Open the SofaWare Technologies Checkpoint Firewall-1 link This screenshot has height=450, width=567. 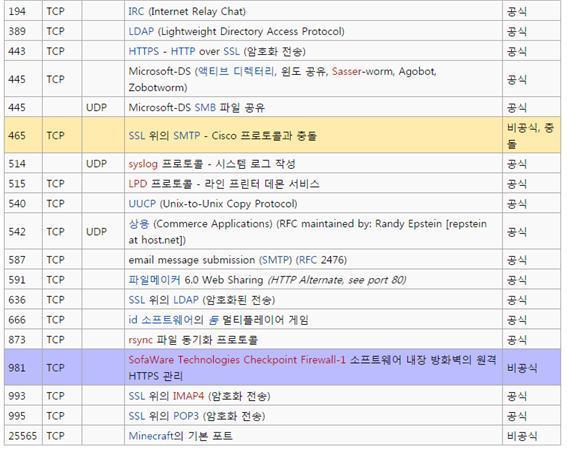(x=237, y=360)
